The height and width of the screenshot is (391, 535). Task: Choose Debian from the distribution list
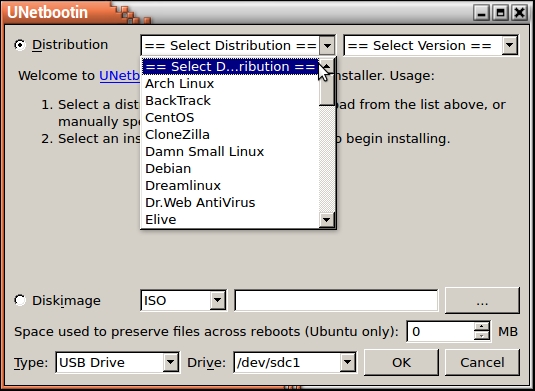[230, 169]
